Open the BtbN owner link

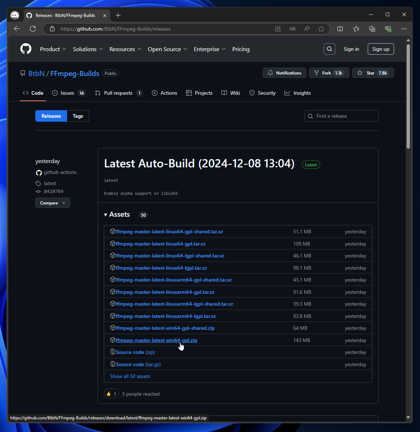point(36,73)
